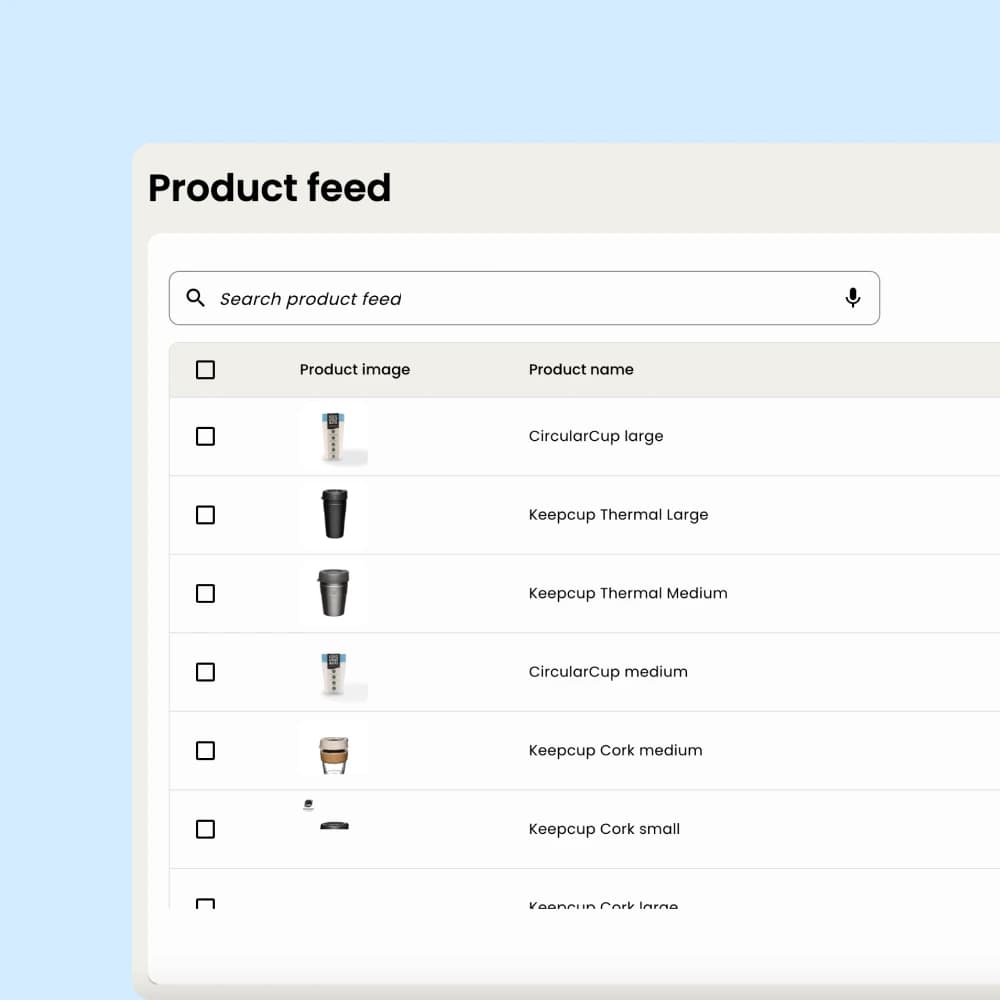Open the Keepcup Cork medium product thumbnail
Viewport: 1000px width, 1000px height.
[x=333, y=750]
